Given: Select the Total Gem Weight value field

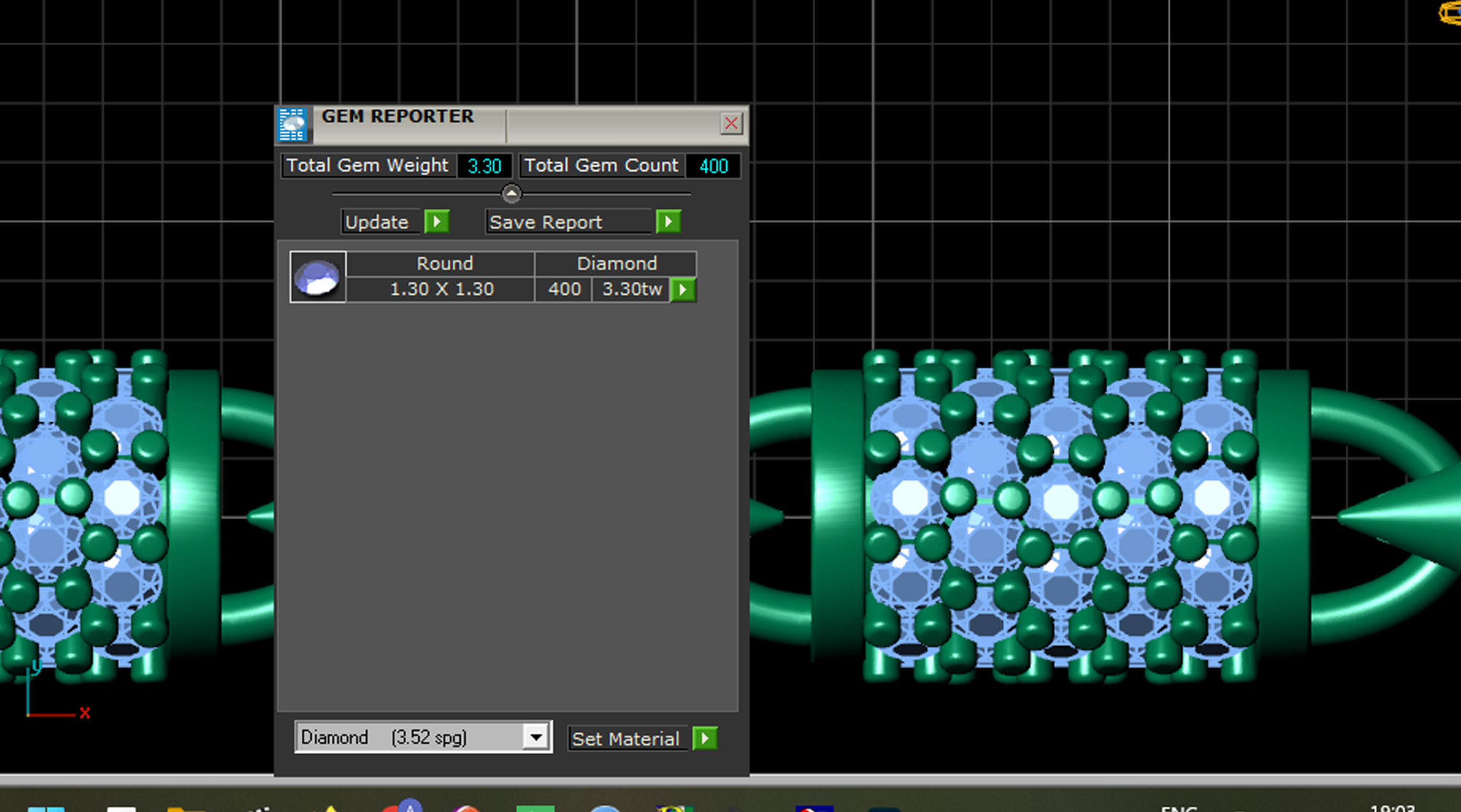Looking at the screenshot, I should pos(484,166).
